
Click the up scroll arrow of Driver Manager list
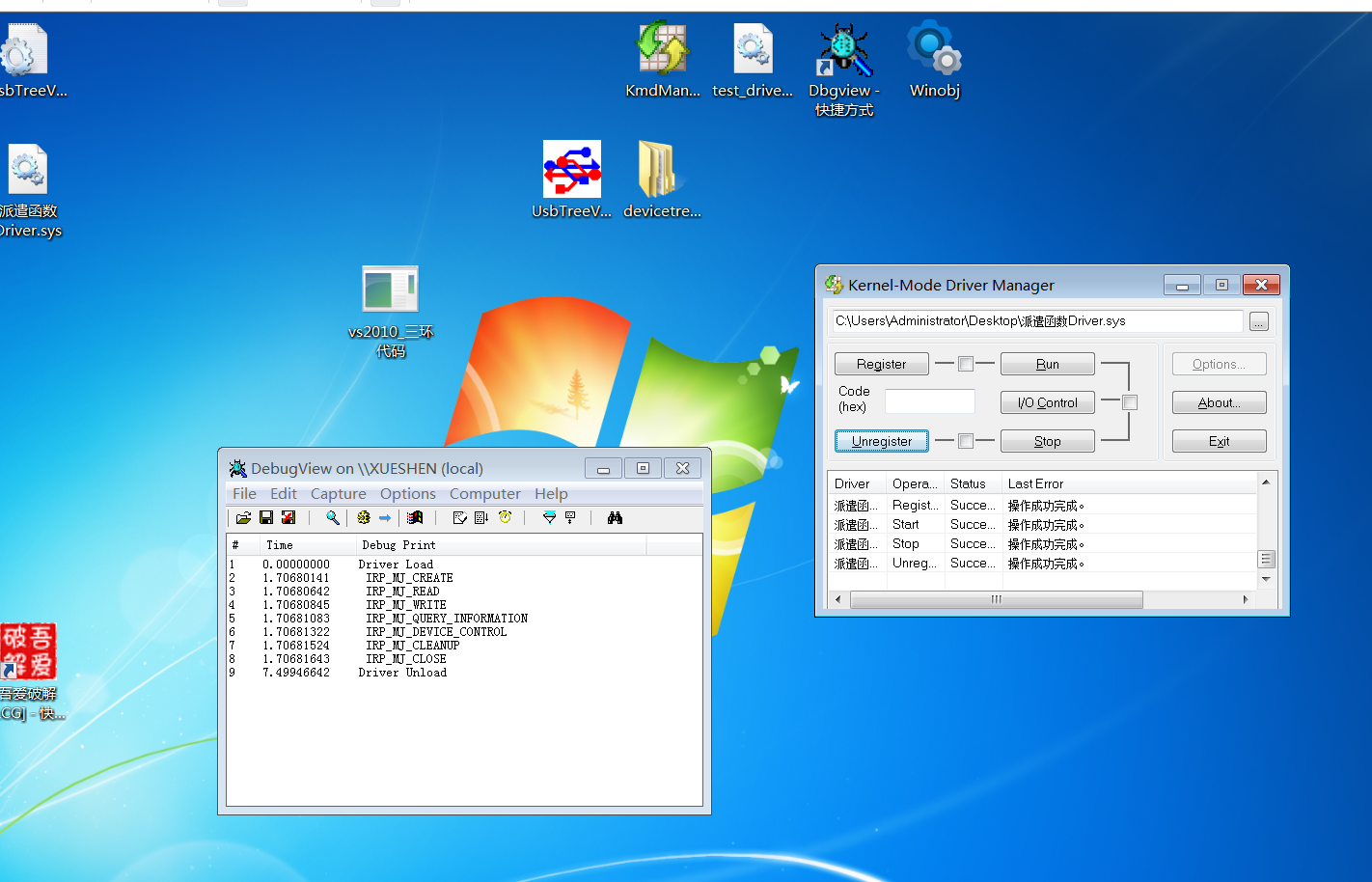[1266, 482]
